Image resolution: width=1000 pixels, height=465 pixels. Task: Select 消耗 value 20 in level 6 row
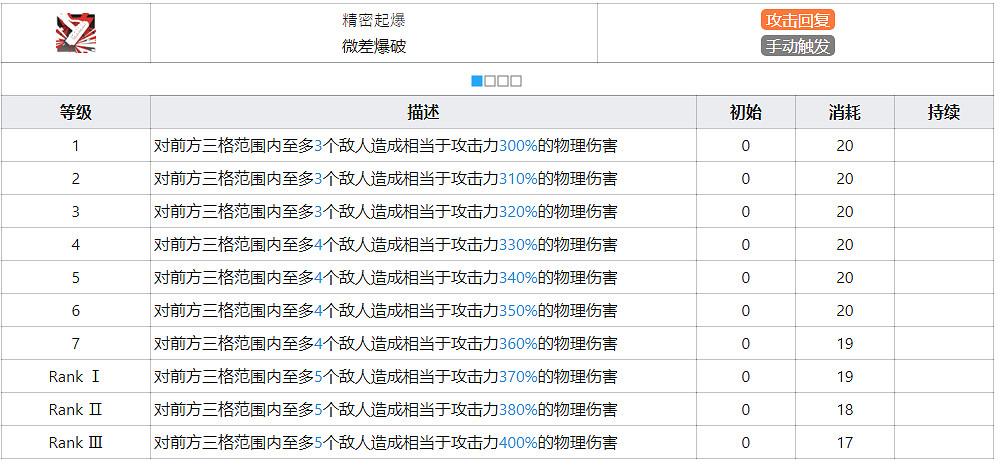click(x=845, y=311)
